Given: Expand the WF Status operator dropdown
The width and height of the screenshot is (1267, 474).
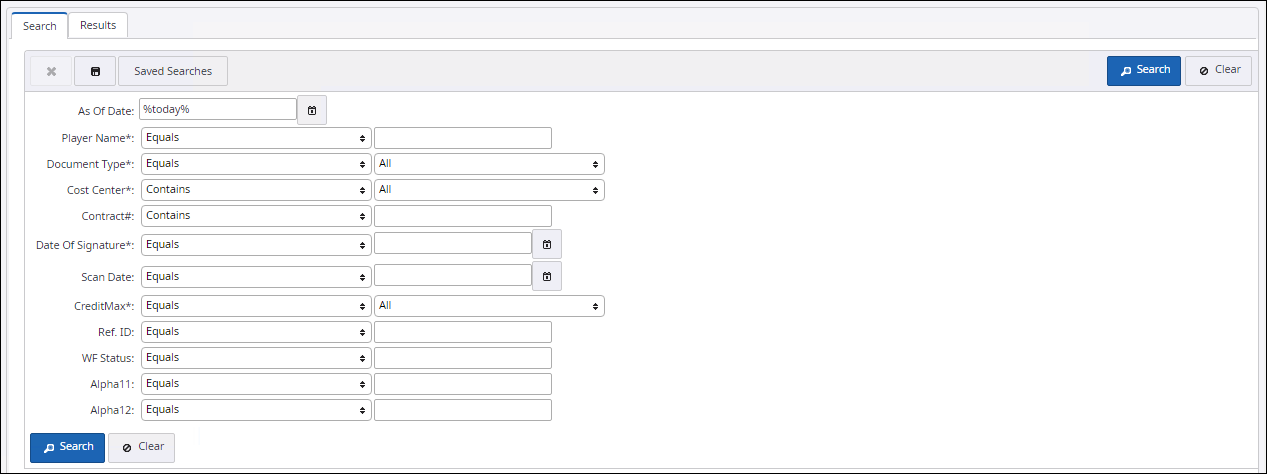Looking at the screenshot, I should pos(256,358).
